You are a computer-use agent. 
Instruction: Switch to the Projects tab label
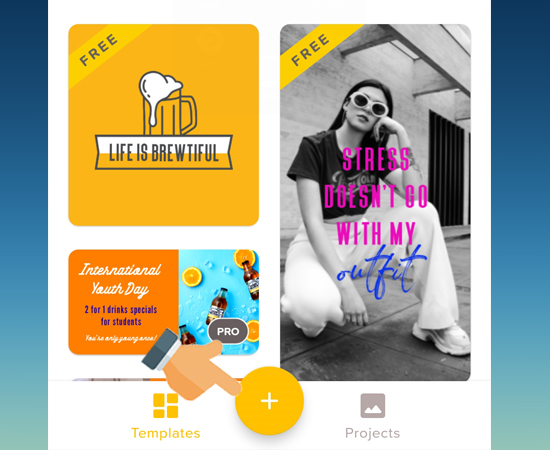373,433
